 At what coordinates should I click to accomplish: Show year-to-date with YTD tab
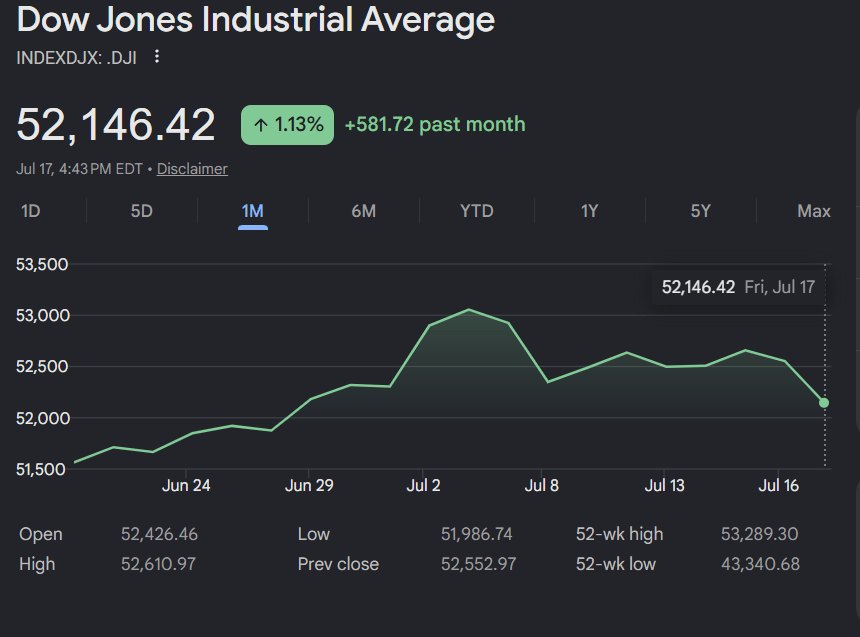[x=477, y=211]
